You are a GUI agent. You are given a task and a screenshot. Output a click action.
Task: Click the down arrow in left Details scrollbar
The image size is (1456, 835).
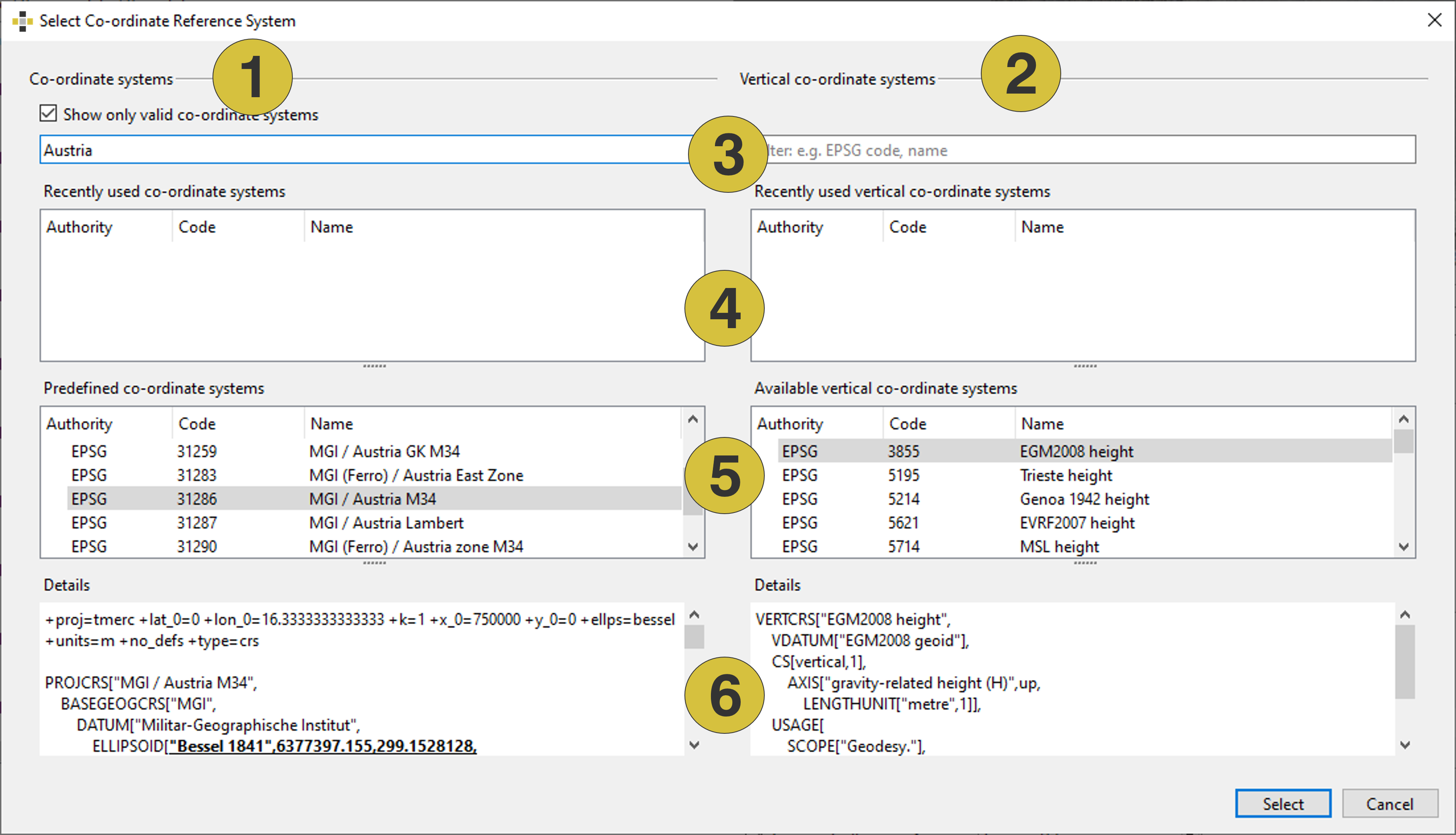[694, 745]
